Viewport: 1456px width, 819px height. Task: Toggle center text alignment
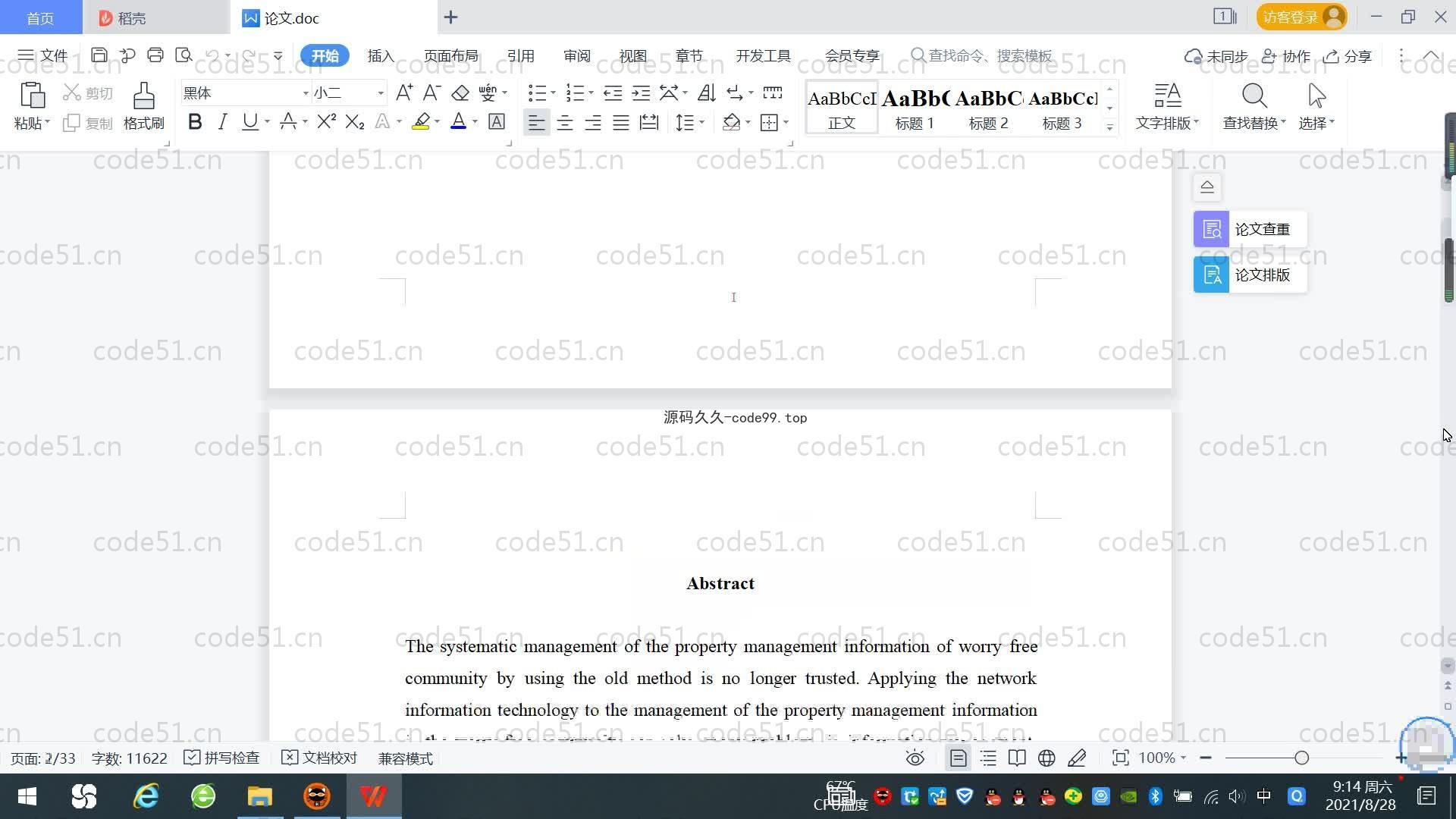564,122
